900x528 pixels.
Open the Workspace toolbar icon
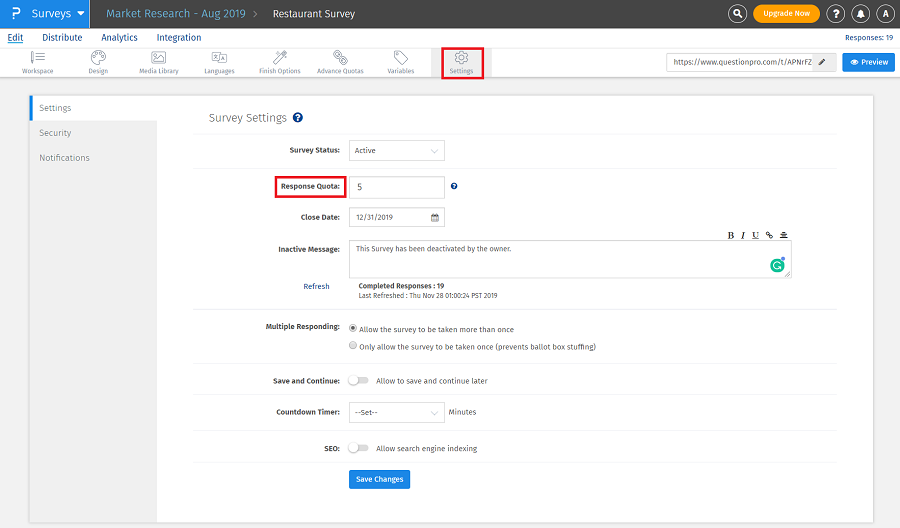pos(38,62)
